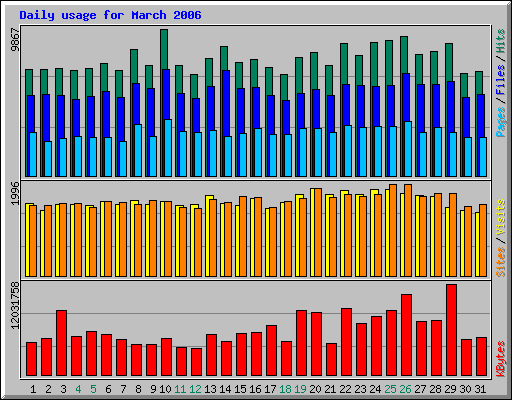Click the '12031758' KBytes axis value
This screenshot has width=512, height=400.
tap(15, 305)
